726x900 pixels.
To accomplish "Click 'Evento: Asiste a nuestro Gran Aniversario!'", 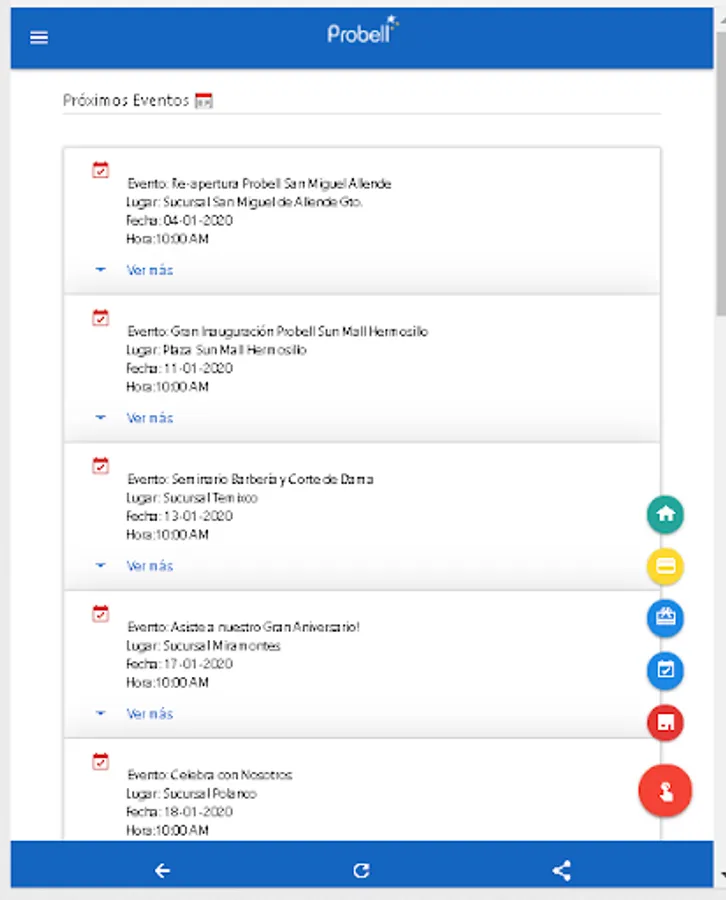I will [x=243, y=627].
